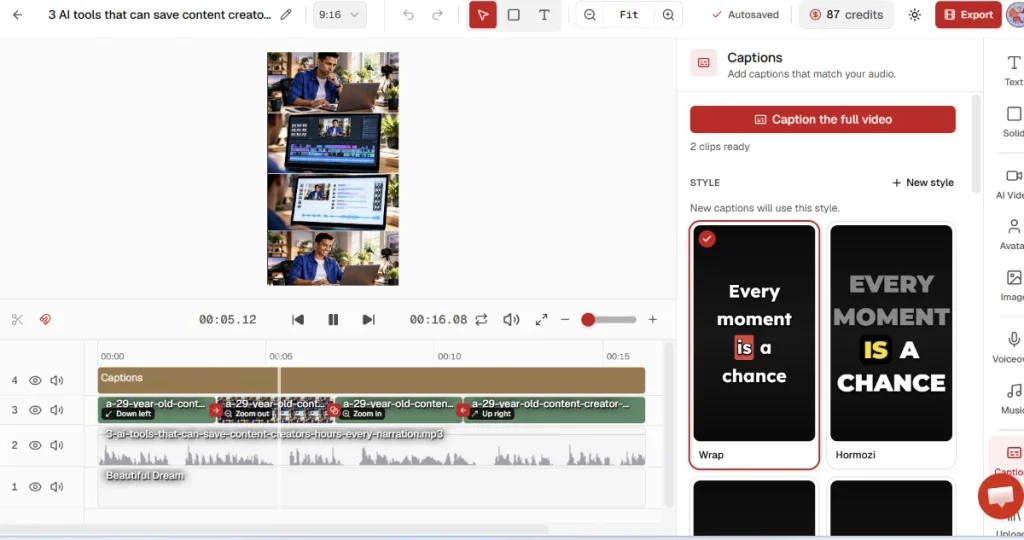Select the Zoom out video clip
Viewport: 1024px width, 540px height.
pos(274,409)
